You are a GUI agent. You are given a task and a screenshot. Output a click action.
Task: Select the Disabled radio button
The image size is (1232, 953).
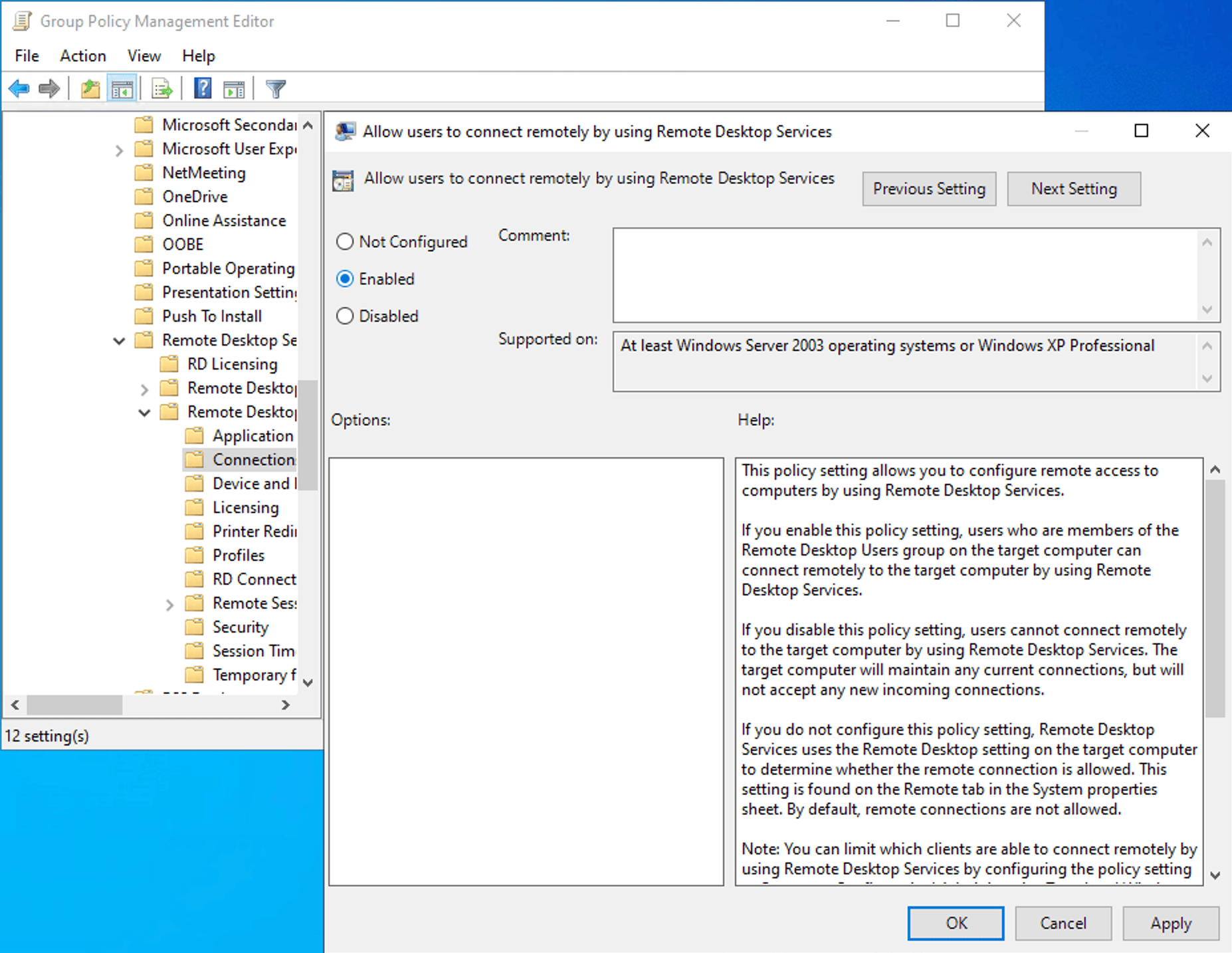pos(344,316)
